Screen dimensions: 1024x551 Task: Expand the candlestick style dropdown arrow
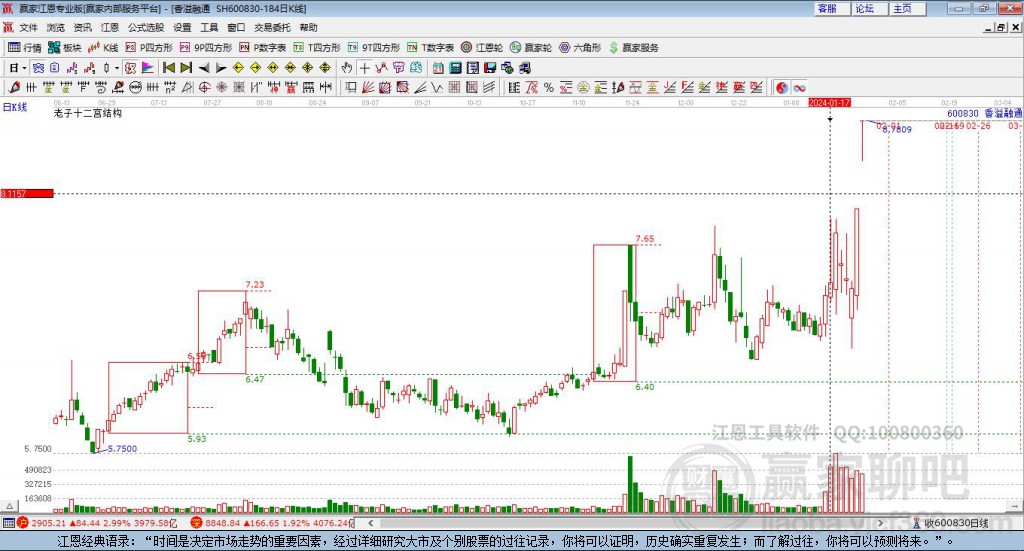117,68
